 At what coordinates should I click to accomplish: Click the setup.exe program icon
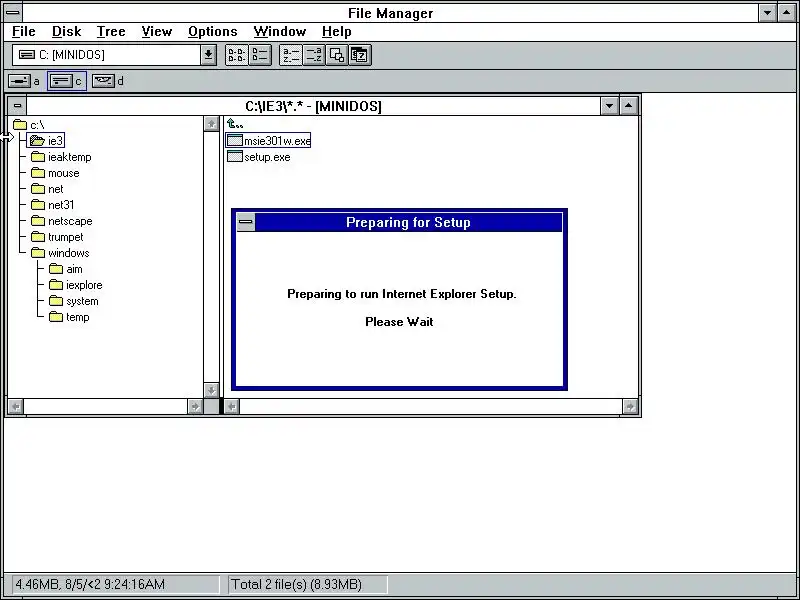(x=234, y=157)
